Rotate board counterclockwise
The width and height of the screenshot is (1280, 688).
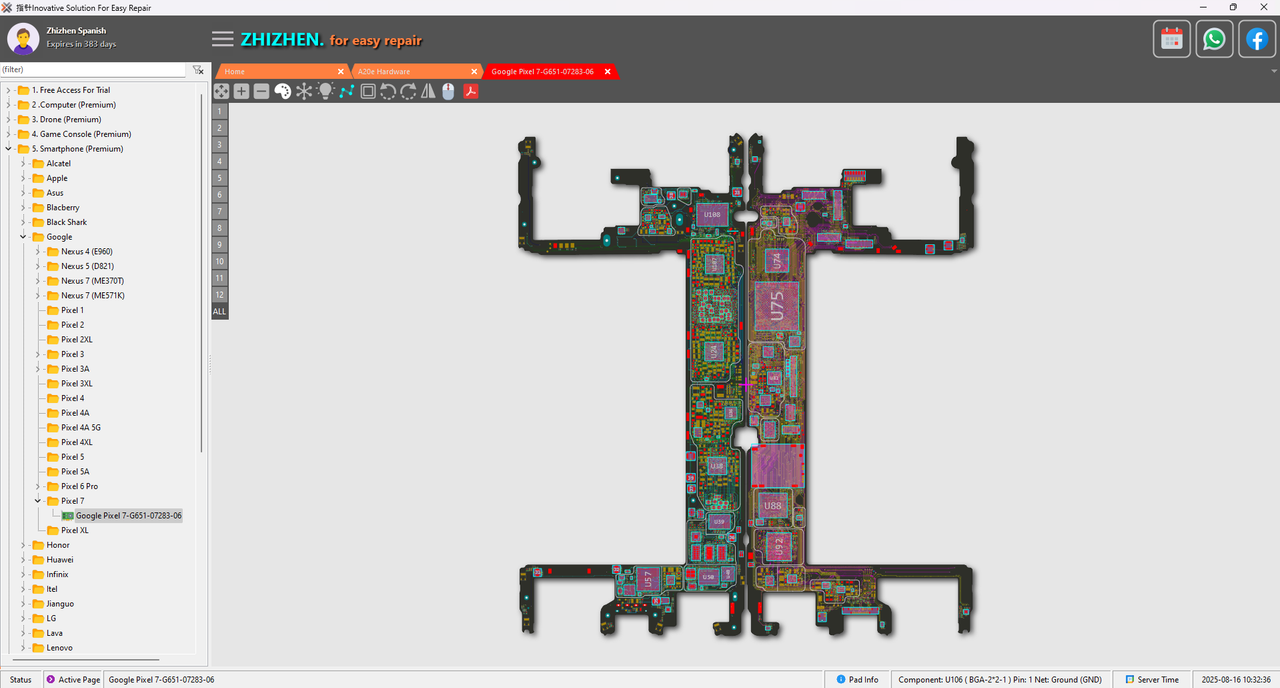388,91
